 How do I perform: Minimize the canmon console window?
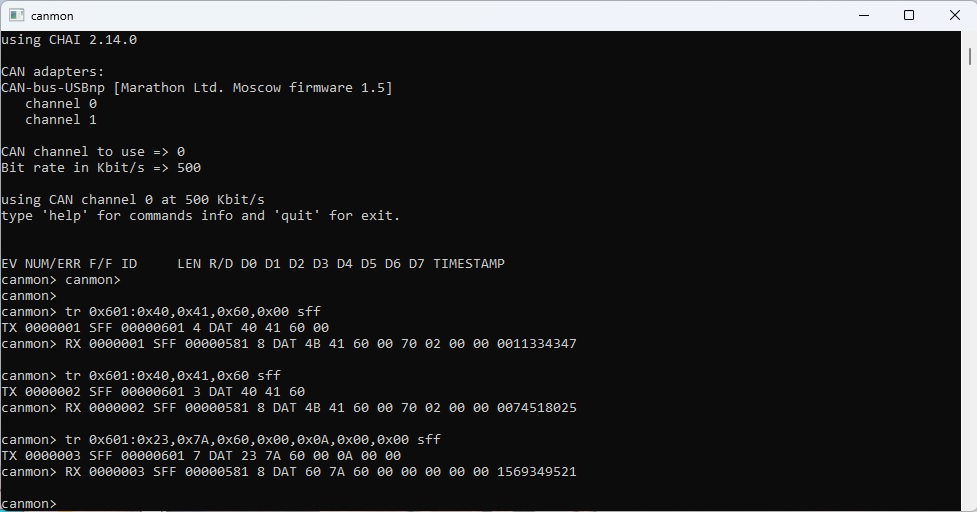click(x=864, y=16)
